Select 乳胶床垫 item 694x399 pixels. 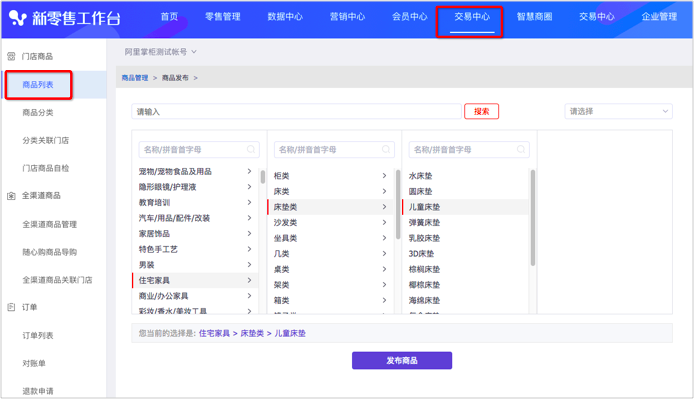[x=424, y=238]
